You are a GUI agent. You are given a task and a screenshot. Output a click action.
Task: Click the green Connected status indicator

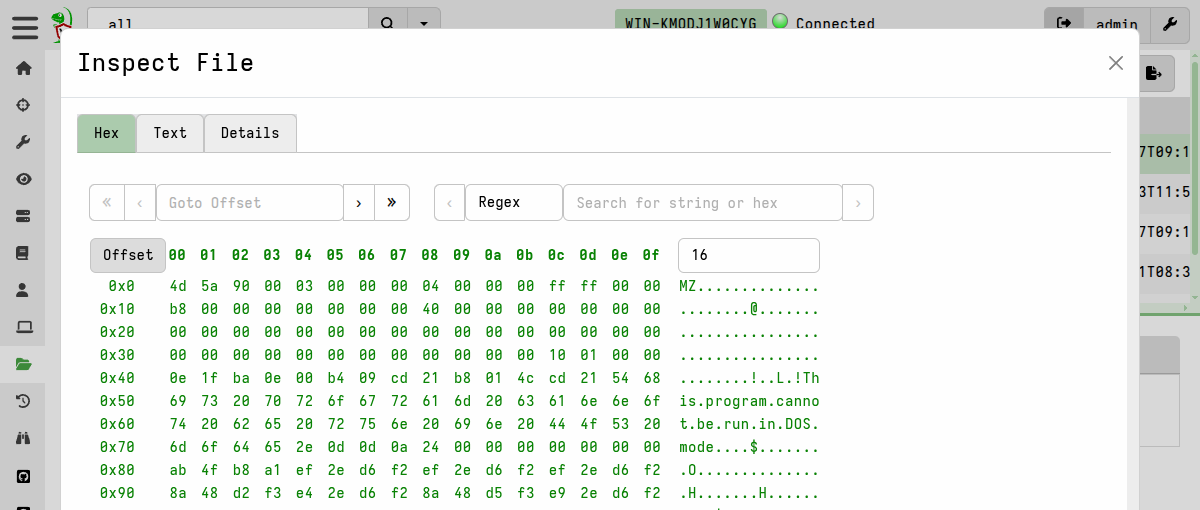780,21
